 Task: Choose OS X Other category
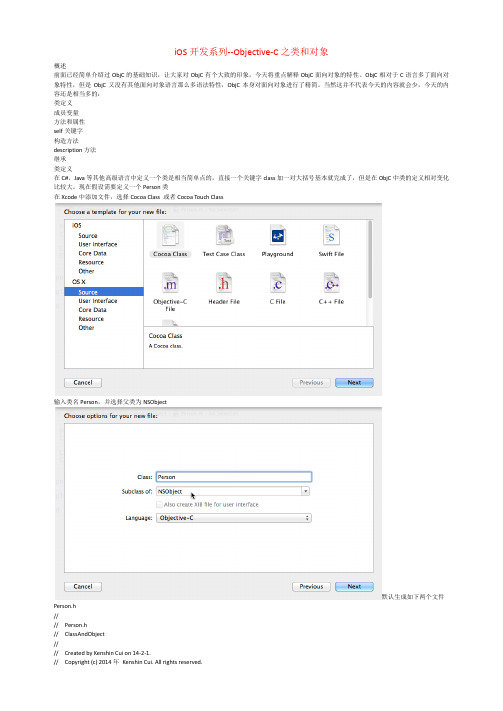point(86,328)
